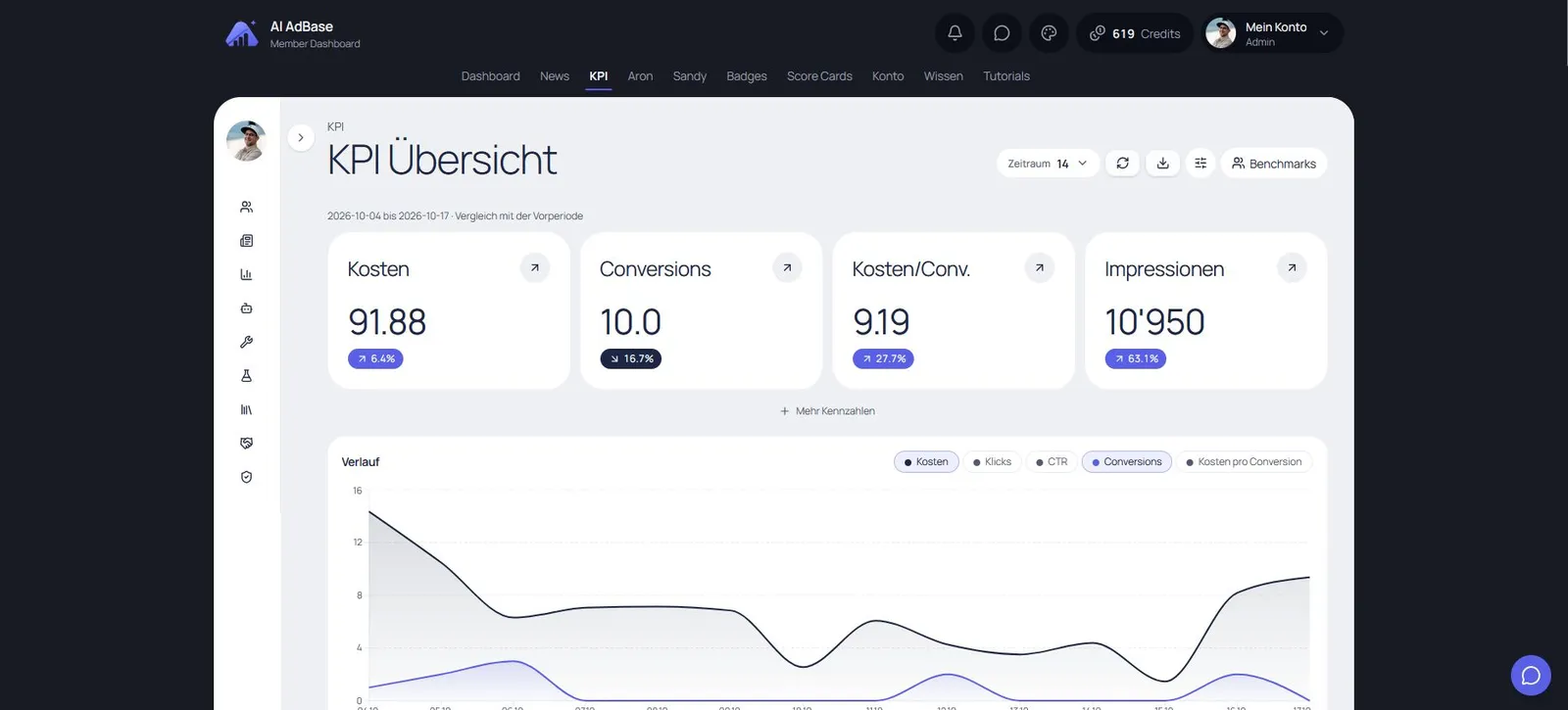Open the theme palette icon
The height and width of the screenshot is (710, 1568).
tap(1049, 33)
